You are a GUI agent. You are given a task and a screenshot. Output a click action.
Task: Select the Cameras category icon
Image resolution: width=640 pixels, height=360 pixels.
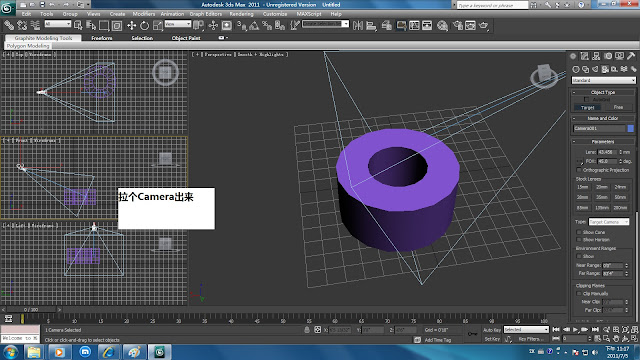[605, 69]
